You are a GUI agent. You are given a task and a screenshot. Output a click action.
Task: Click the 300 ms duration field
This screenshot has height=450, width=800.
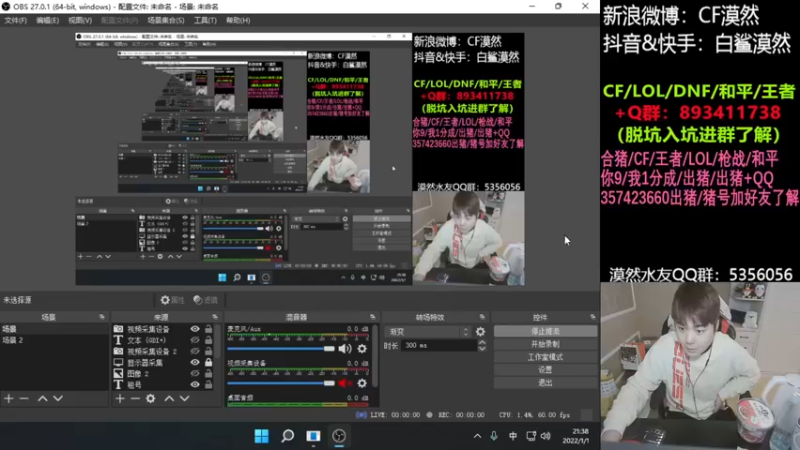point(440,345)
